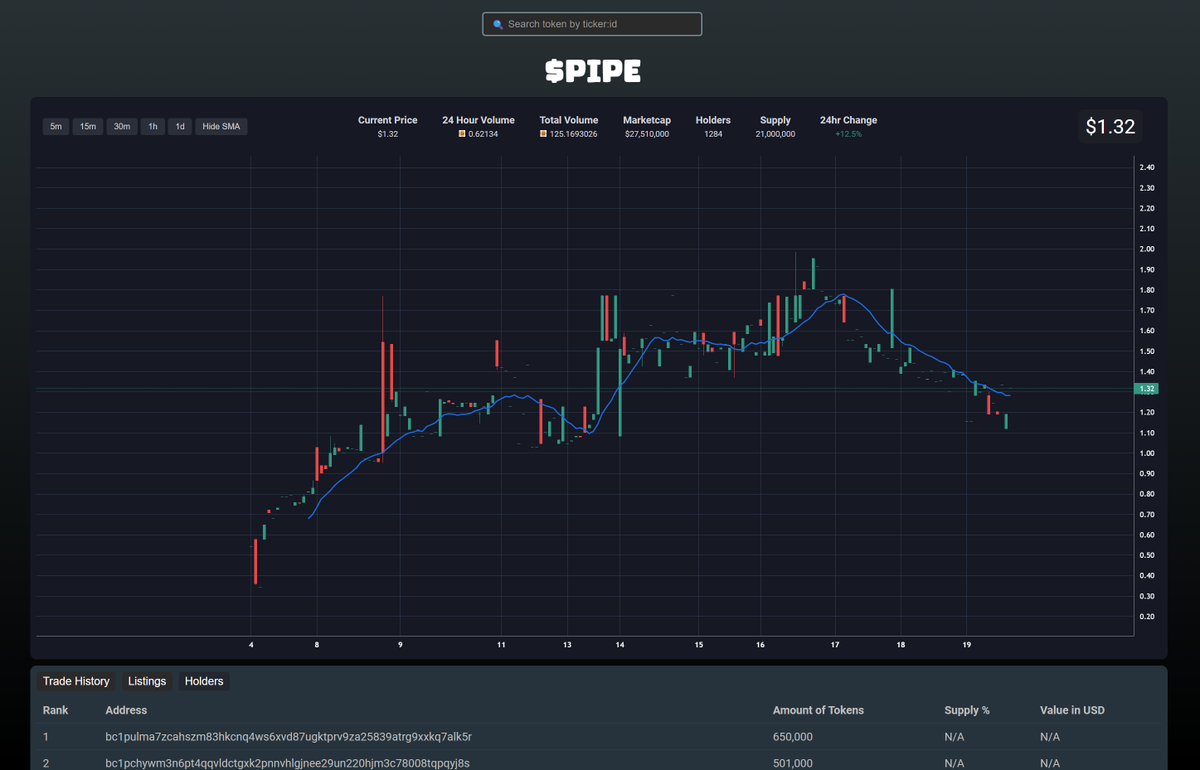This screenshot has width=1200, height=770.
Task: Click the magnifying glass icon in search bar
Action: click(x=497, y=23)
